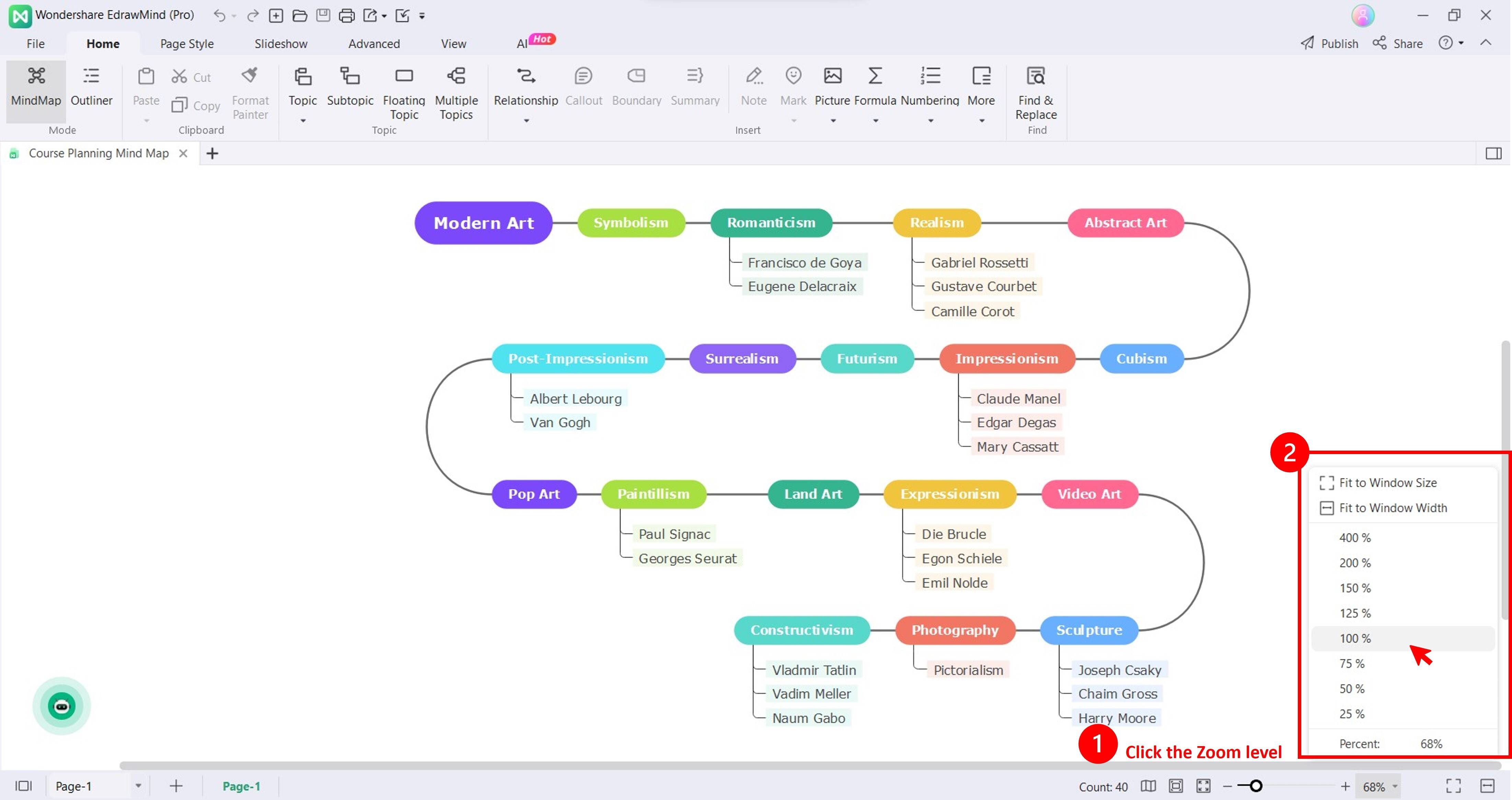The height and width of the screenshot is (800, 1512).
Task: Open the Page Style tab
Action: click(x=187, y=44)
